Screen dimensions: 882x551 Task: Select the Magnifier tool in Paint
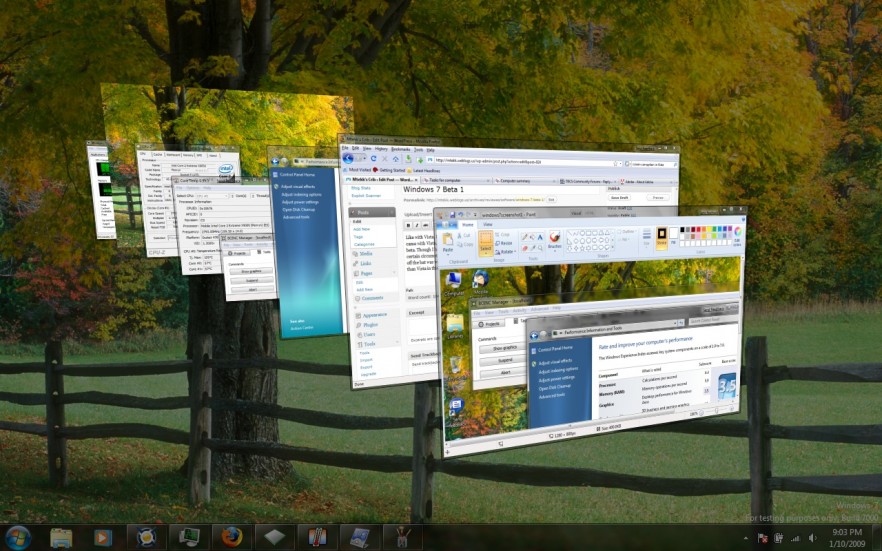click(x=540, y=248)
